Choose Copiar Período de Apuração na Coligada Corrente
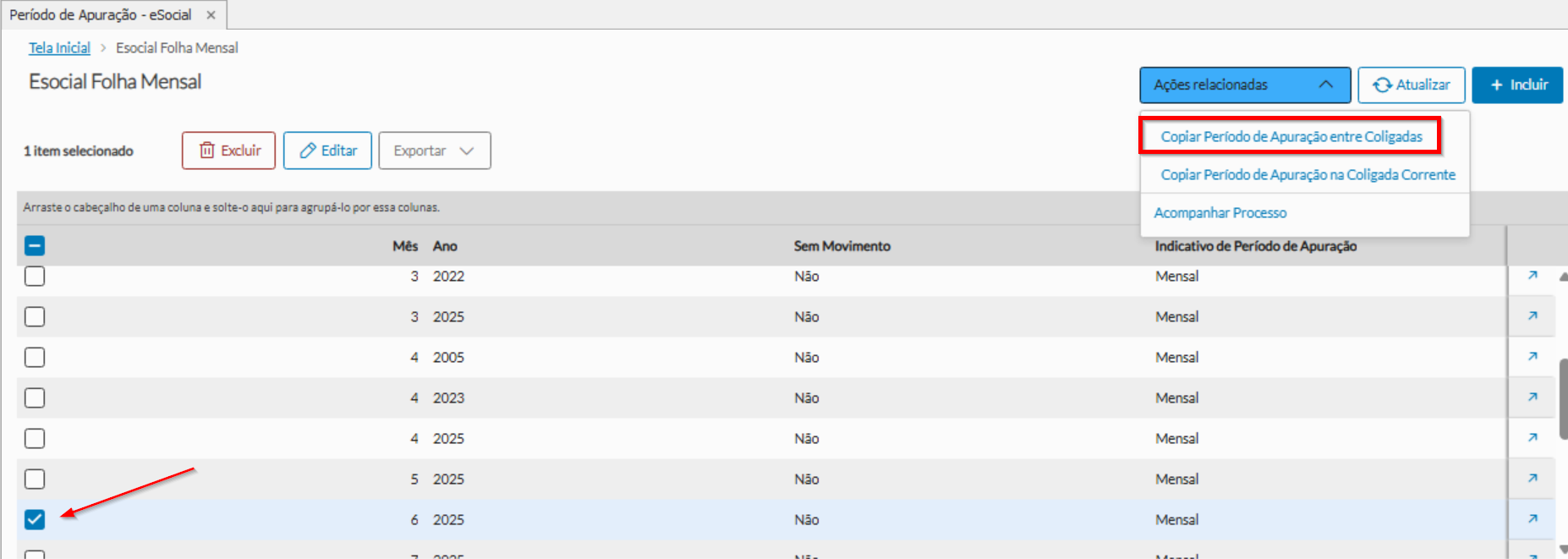This screenshot has width=1568, height=559. pyautogui.click(x=1308, y=174)
